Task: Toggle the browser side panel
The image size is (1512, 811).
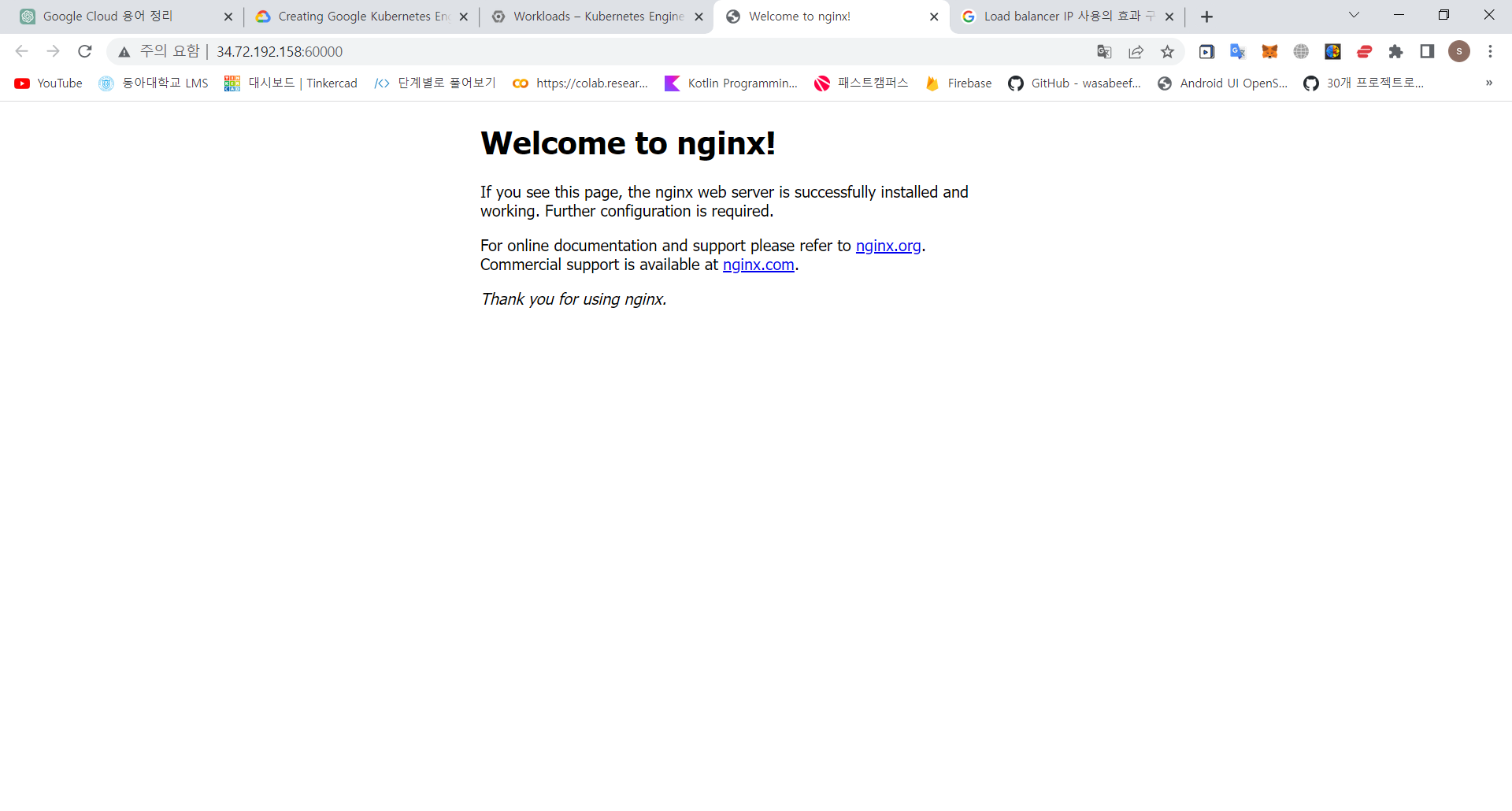Action: tap(1427, 52)
